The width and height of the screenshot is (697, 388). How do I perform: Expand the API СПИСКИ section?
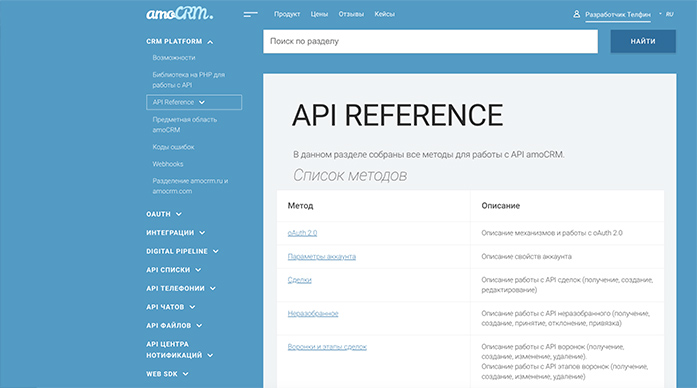pos(173,270)
